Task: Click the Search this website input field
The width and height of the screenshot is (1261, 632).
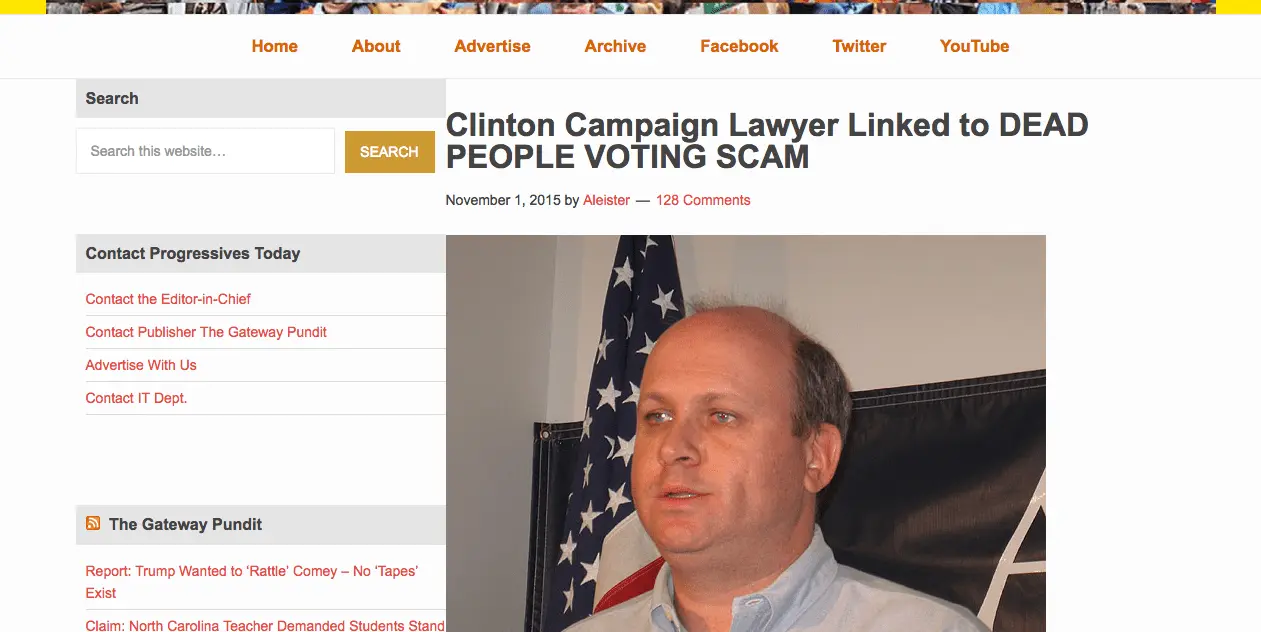Action: [x=205, y=151]
